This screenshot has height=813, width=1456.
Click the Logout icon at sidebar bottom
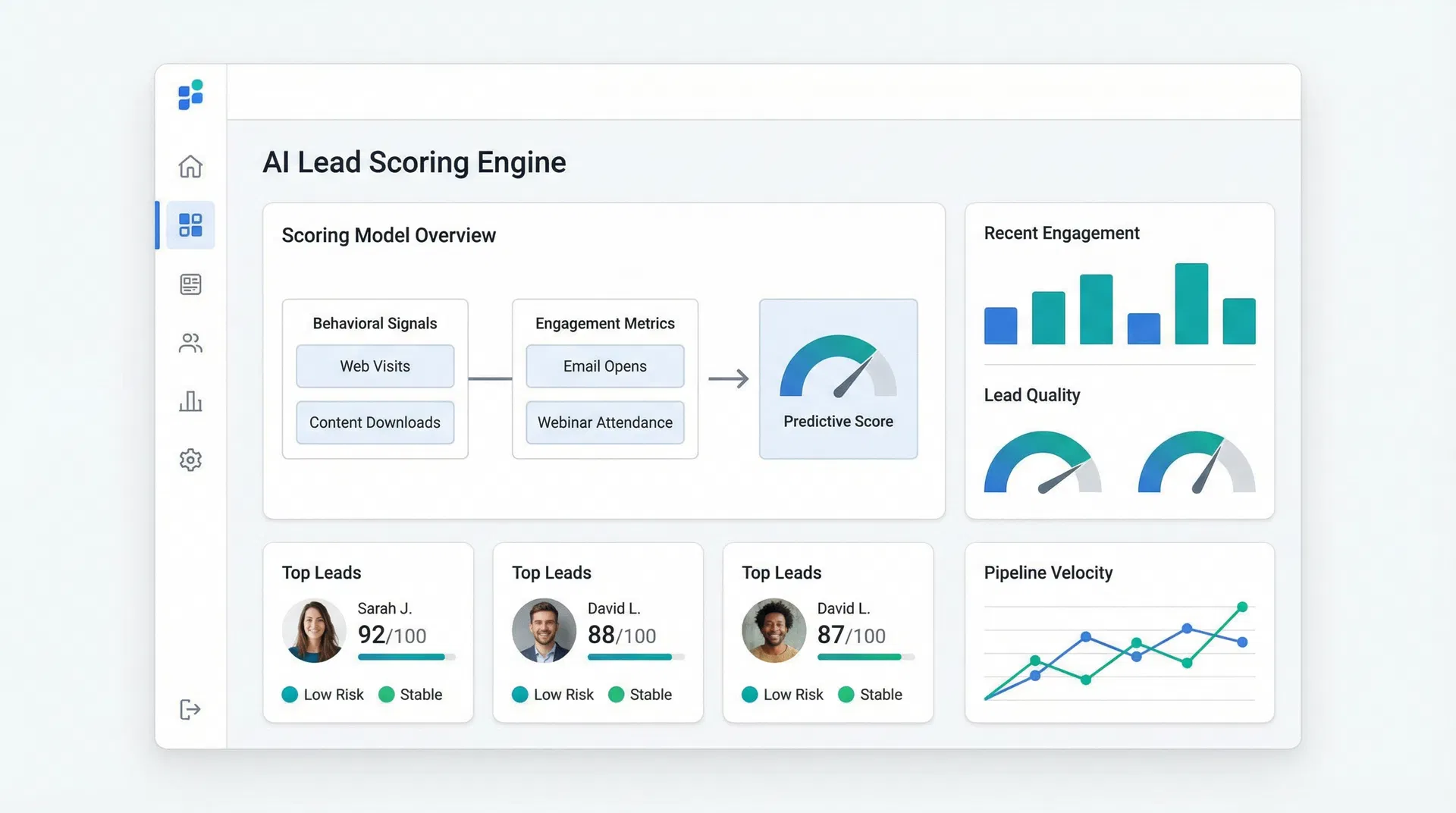coord(190,710)
